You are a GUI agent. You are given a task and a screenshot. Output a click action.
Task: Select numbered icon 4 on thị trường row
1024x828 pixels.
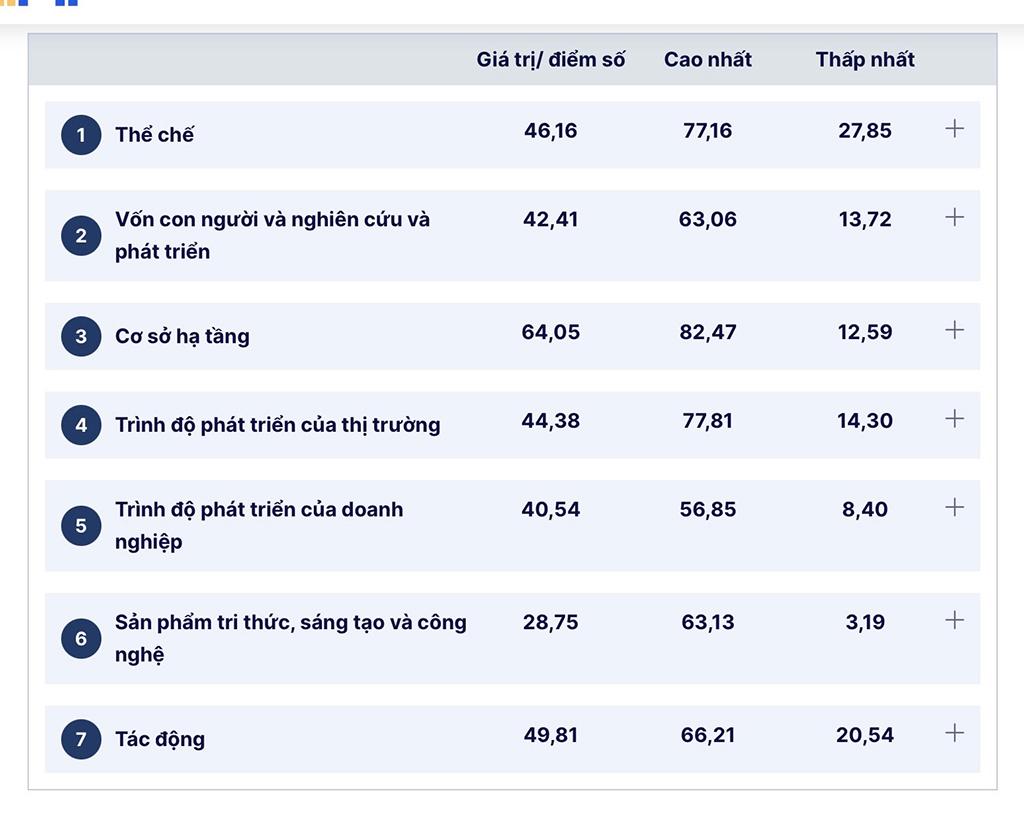(81, 424)
